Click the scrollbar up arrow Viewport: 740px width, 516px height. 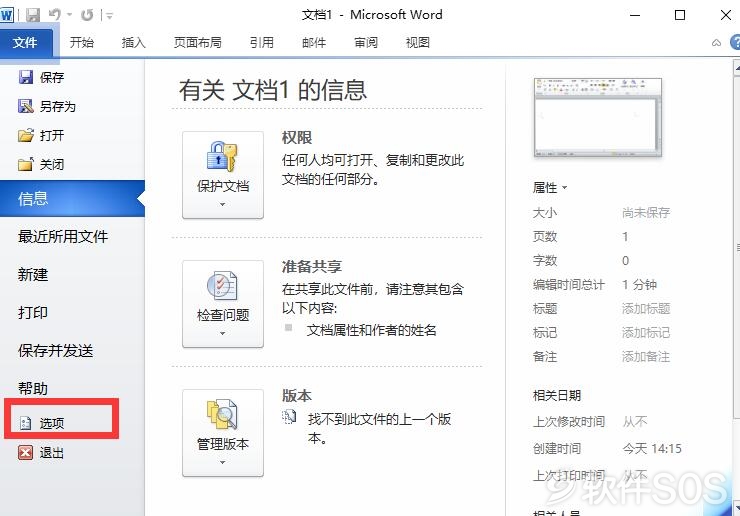[x=737, y=67]
